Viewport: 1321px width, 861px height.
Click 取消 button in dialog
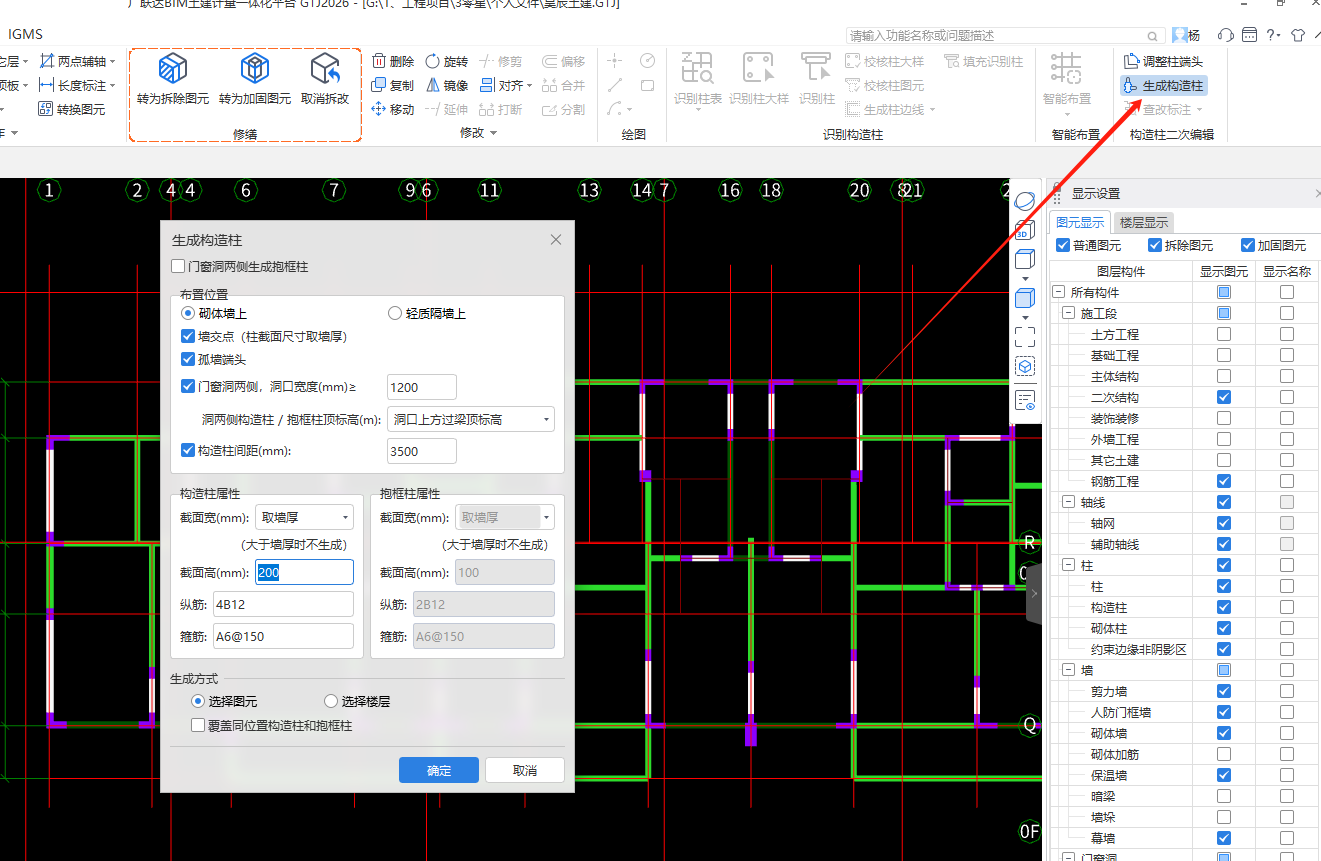coord(525,770)
